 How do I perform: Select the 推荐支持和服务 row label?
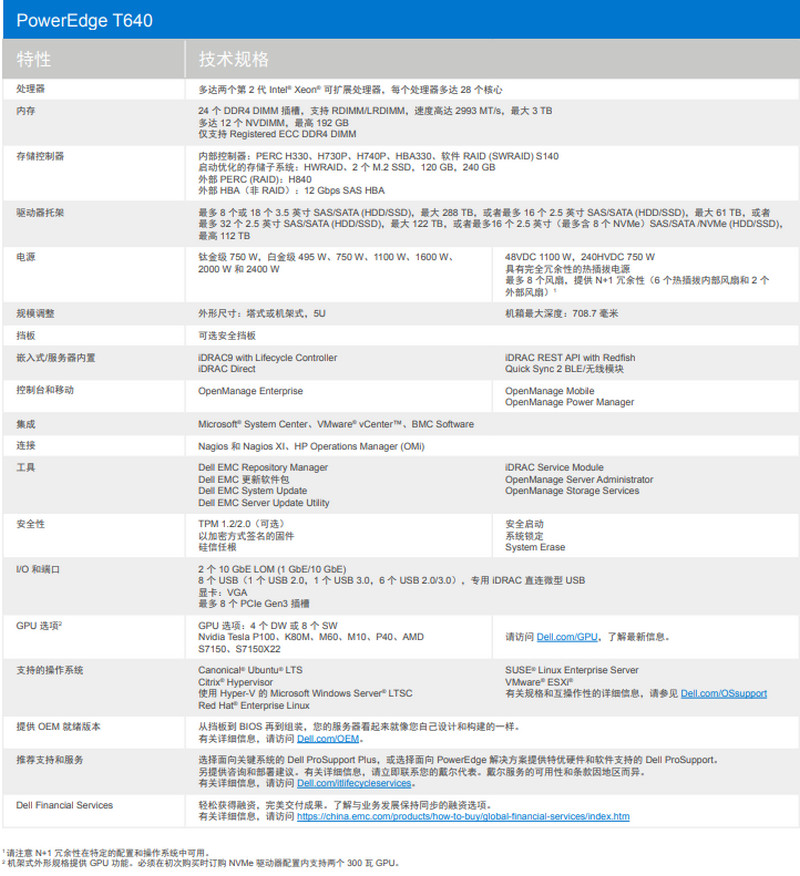[49, 760]
